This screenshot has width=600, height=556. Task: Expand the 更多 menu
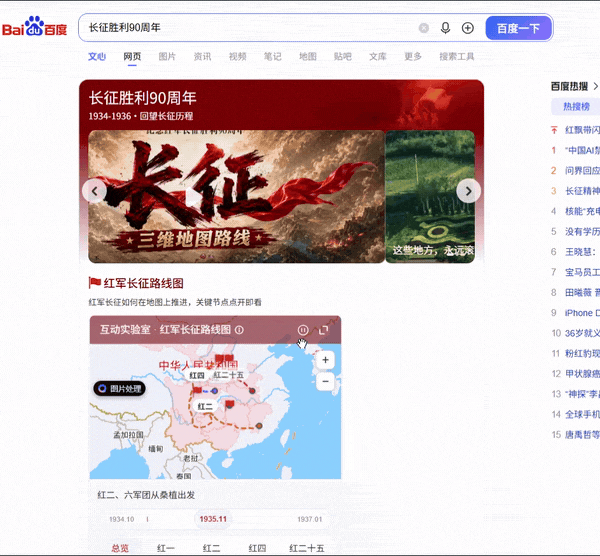tap(413, 57)
